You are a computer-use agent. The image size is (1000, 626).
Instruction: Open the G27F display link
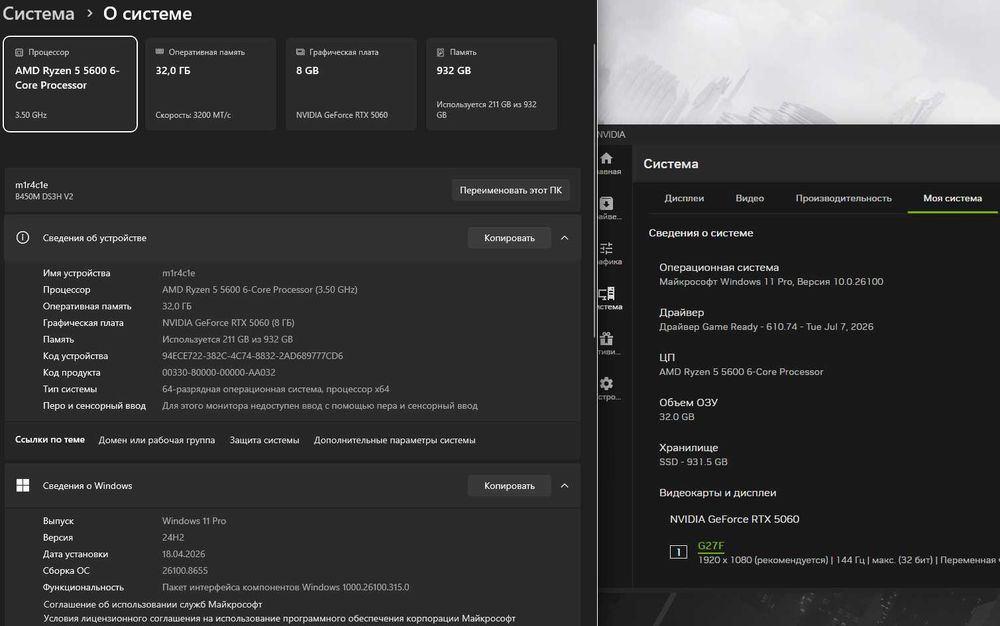[710, 546]
